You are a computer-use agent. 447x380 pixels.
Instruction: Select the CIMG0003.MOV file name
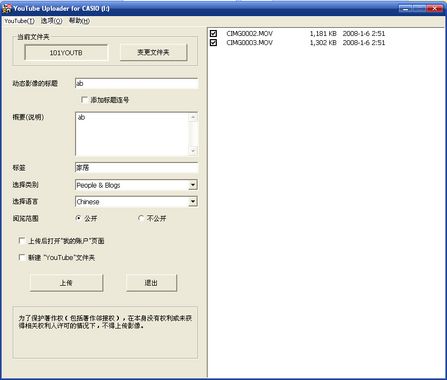[x=249, y=43]
